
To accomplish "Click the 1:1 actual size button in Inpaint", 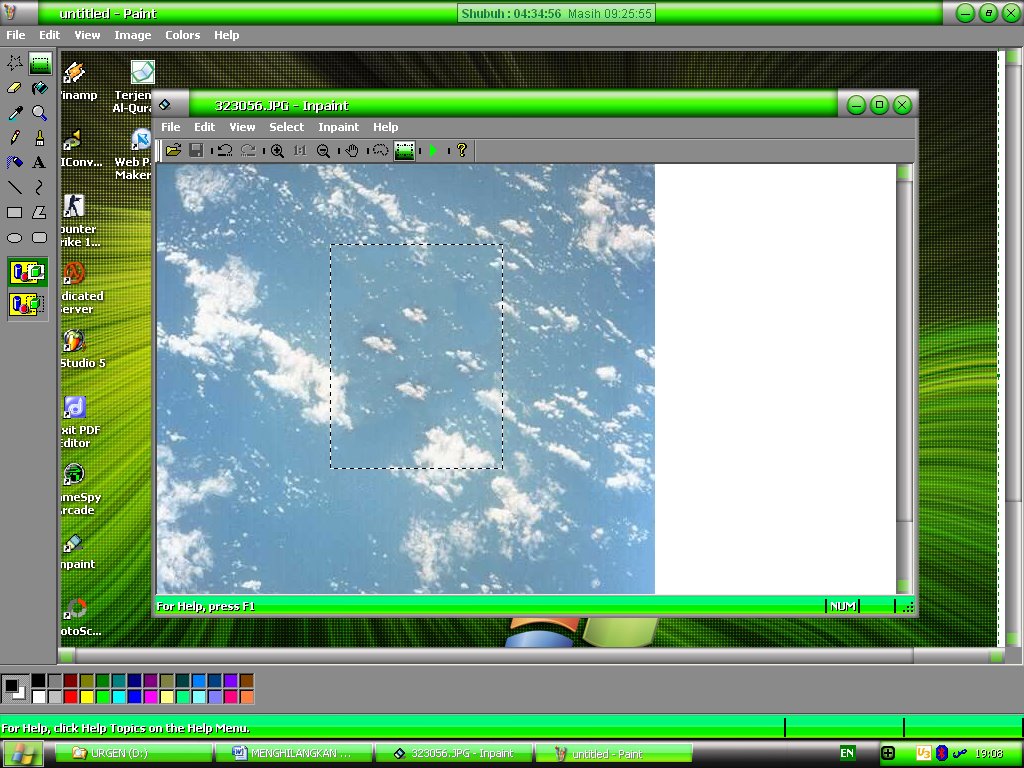I will coord(300,151).
